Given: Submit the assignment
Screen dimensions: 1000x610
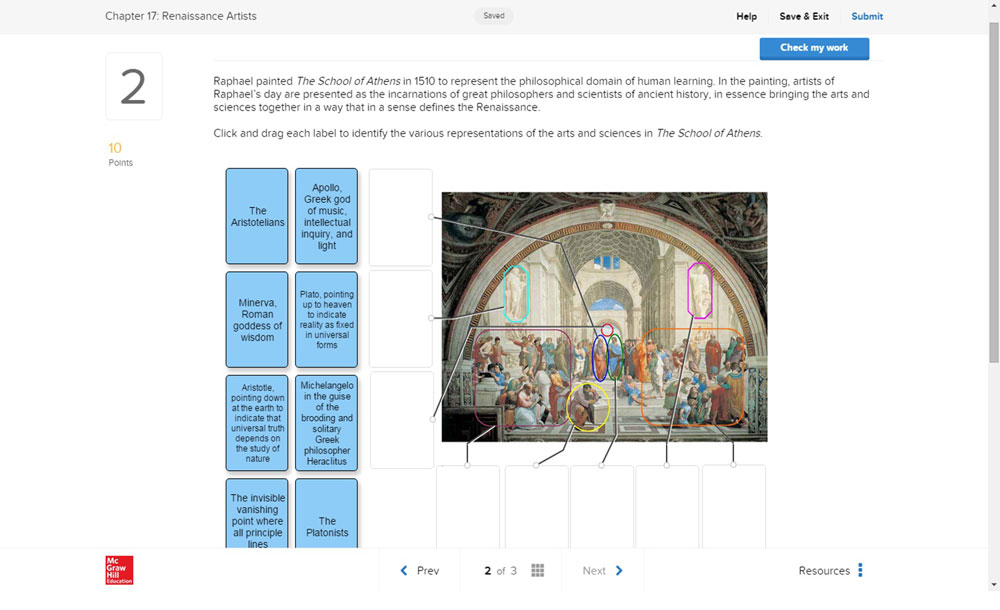Looking at the screenshot, I should tap(867, 17).
